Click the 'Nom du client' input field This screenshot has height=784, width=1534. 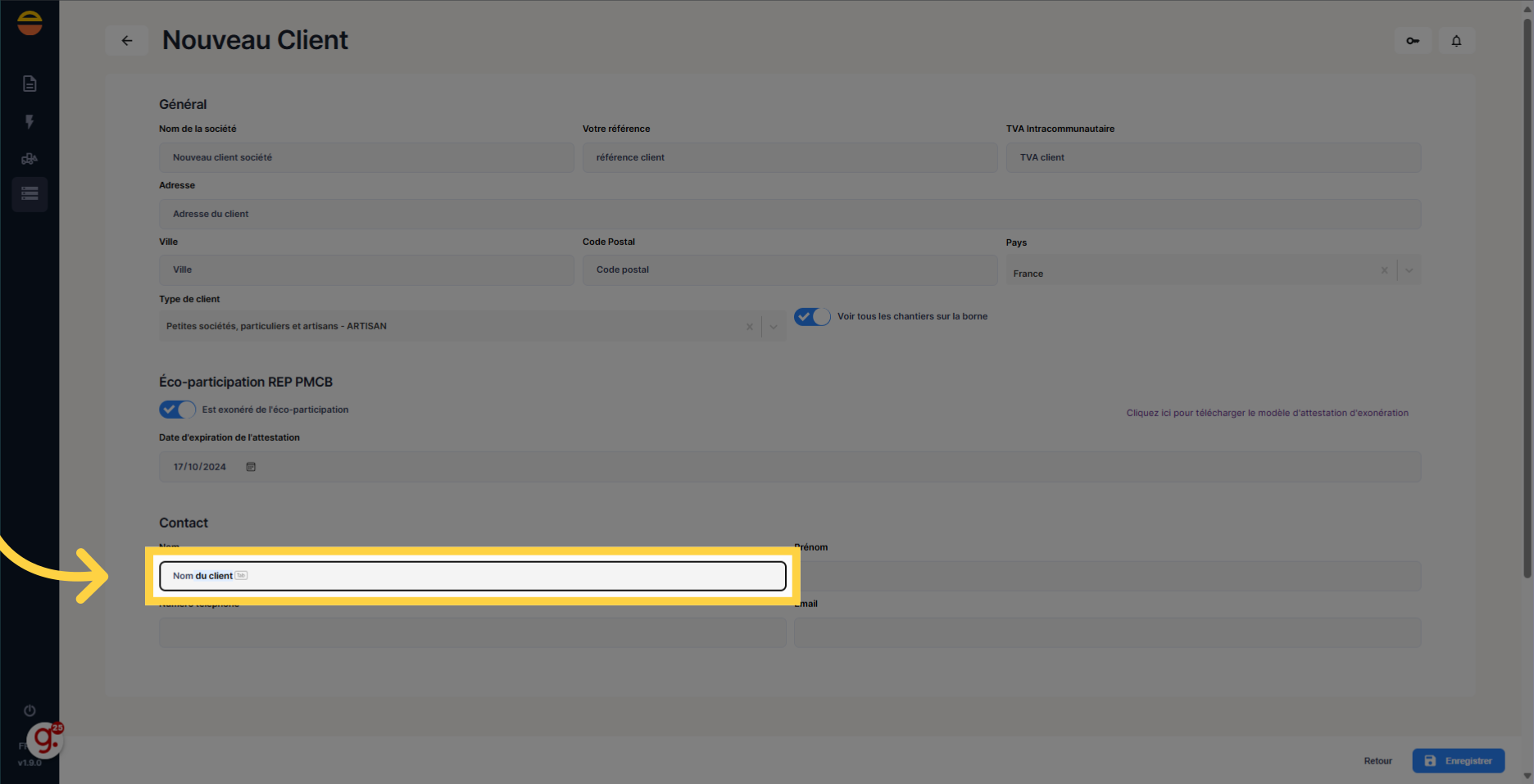coord(472,576)
